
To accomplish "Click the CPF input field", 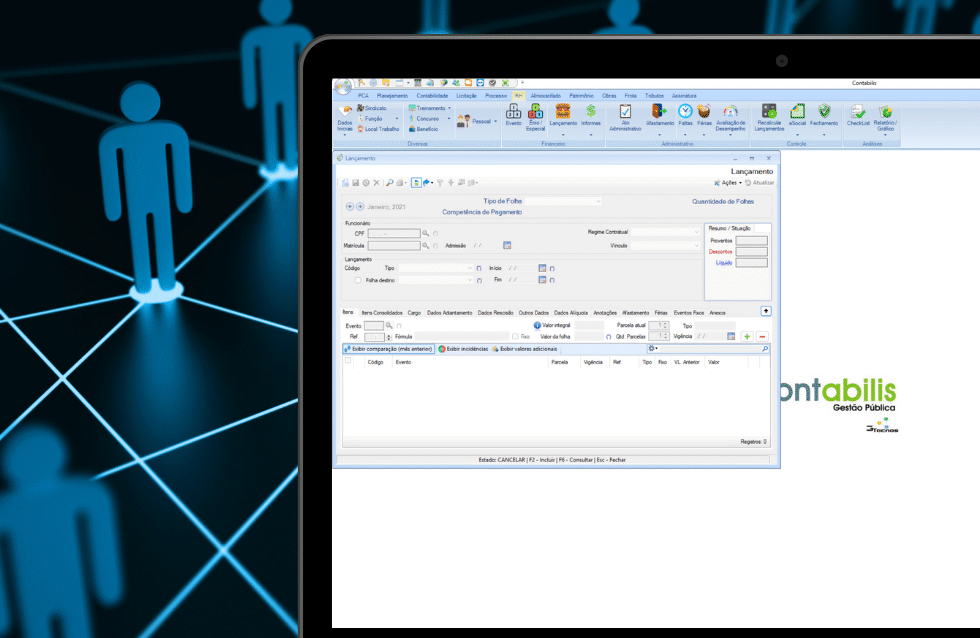I will 394,233.
